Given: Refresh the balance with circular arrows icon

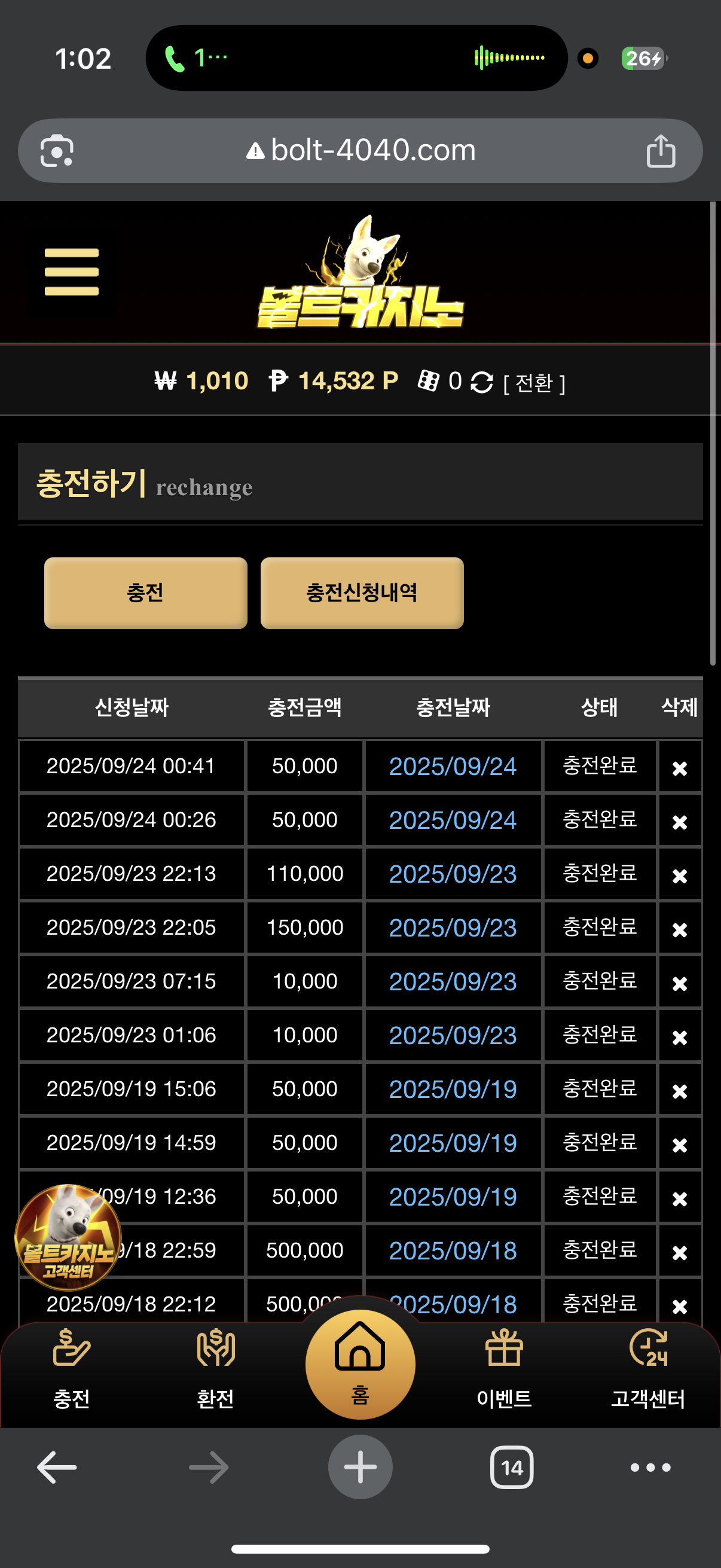Looking at the screenshot, I should coord(481,382).
